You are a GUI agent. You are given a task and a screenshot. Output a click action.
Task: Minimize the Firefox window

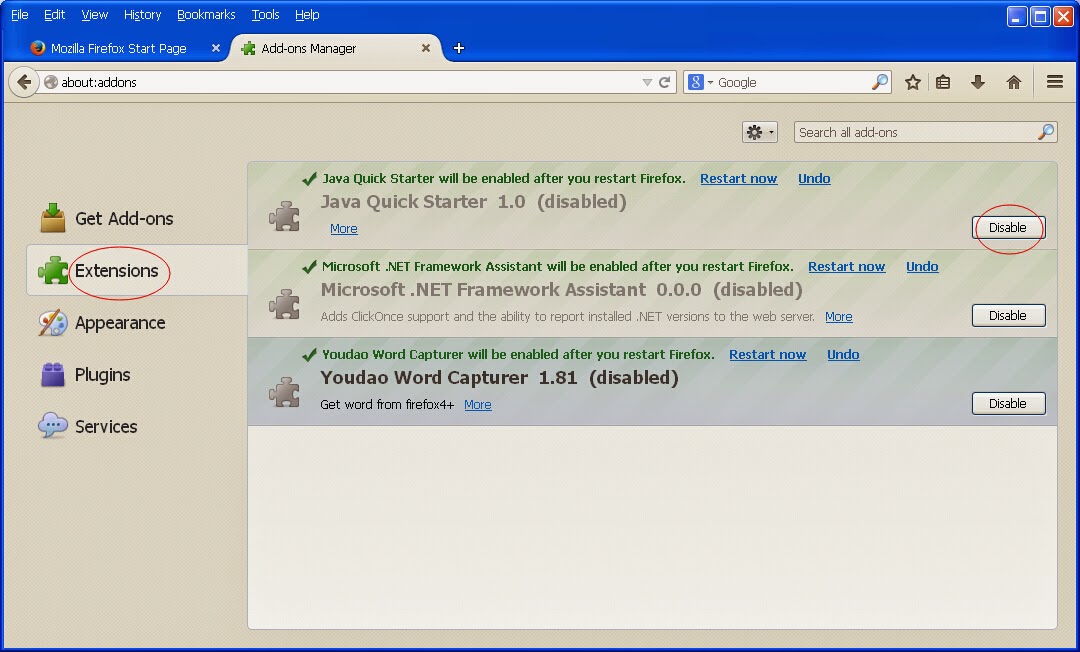pyautogui.click(x=1017, y=16)
